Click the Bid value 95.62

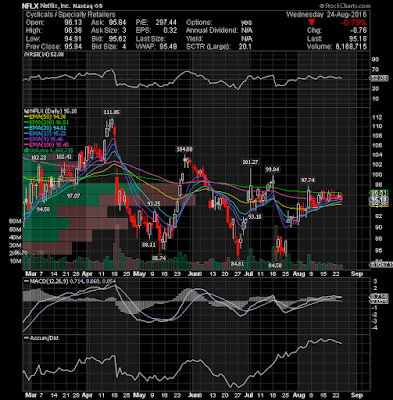coord(117,39)
